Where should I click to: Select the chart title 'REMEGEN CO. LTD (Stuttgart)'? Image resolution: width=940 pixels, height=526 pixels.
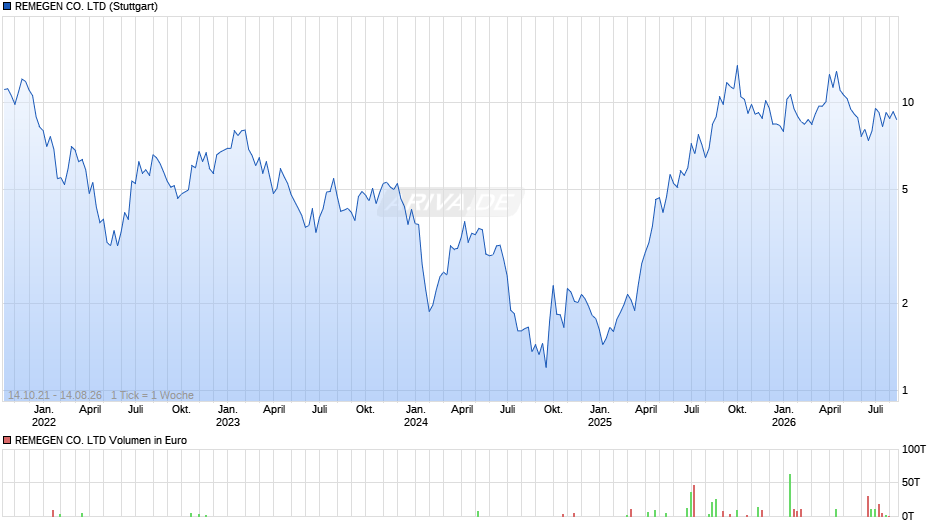point(86,7)
